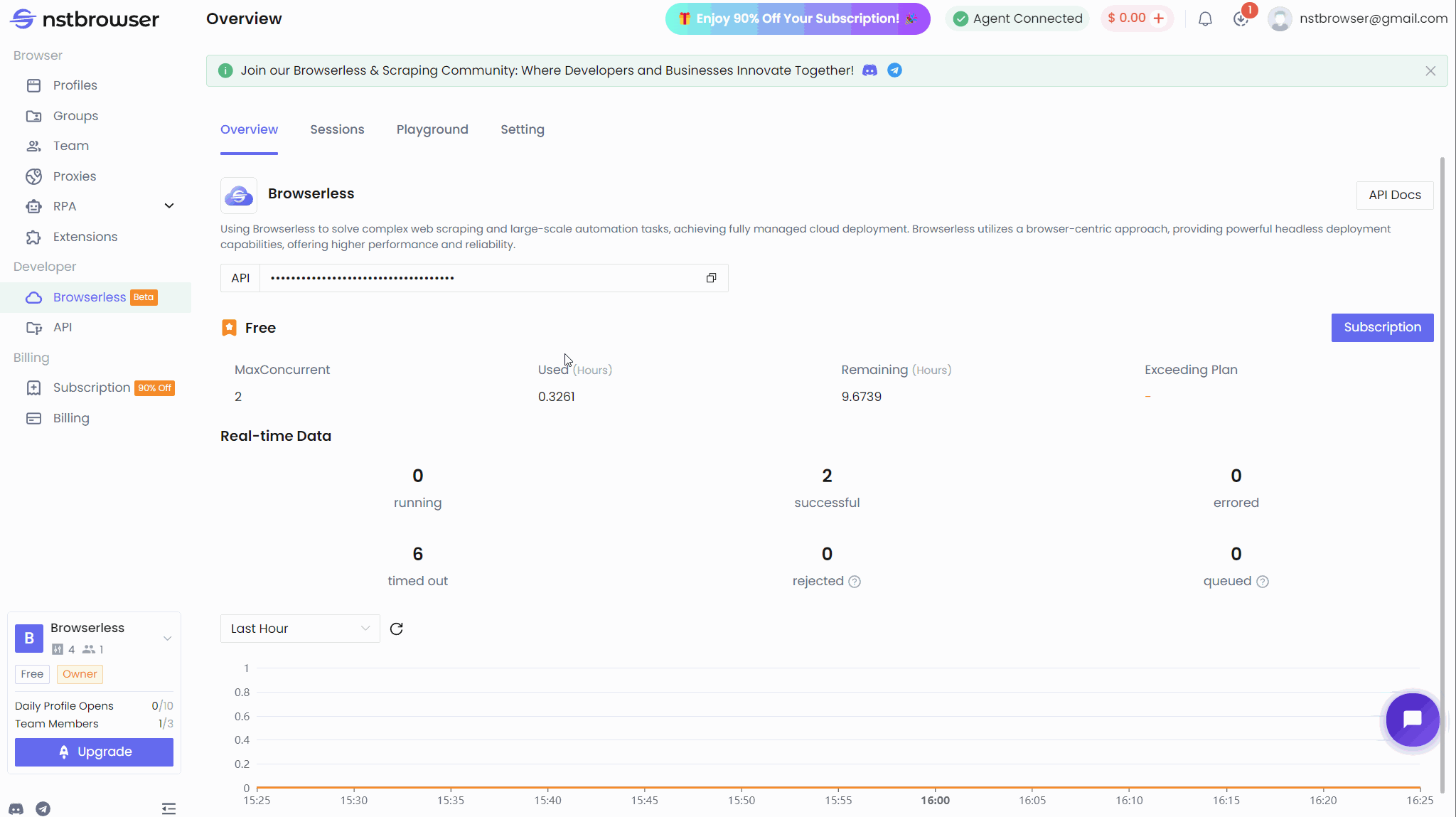Close the community announcement banner

pyautogui.click(x=1430, y=71)
